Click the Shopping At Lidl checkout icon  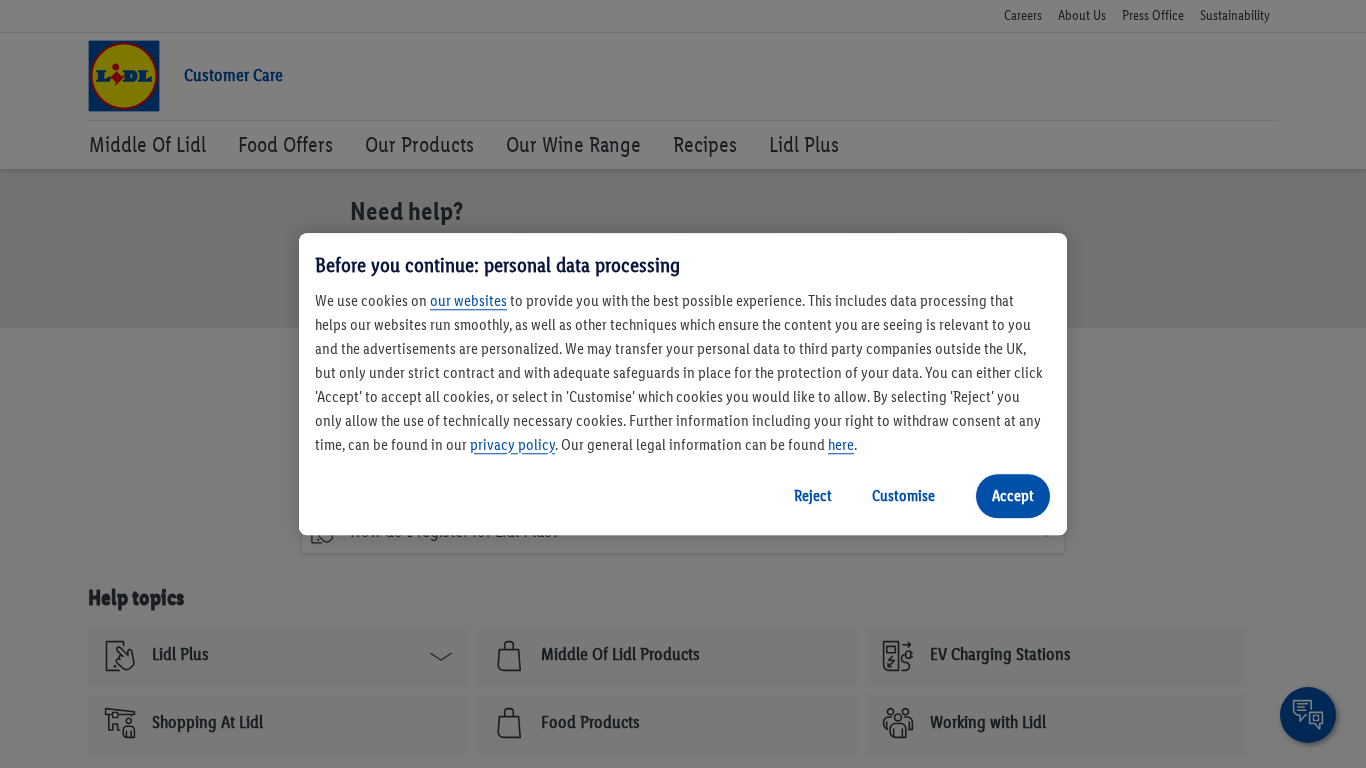coord(120,723)
